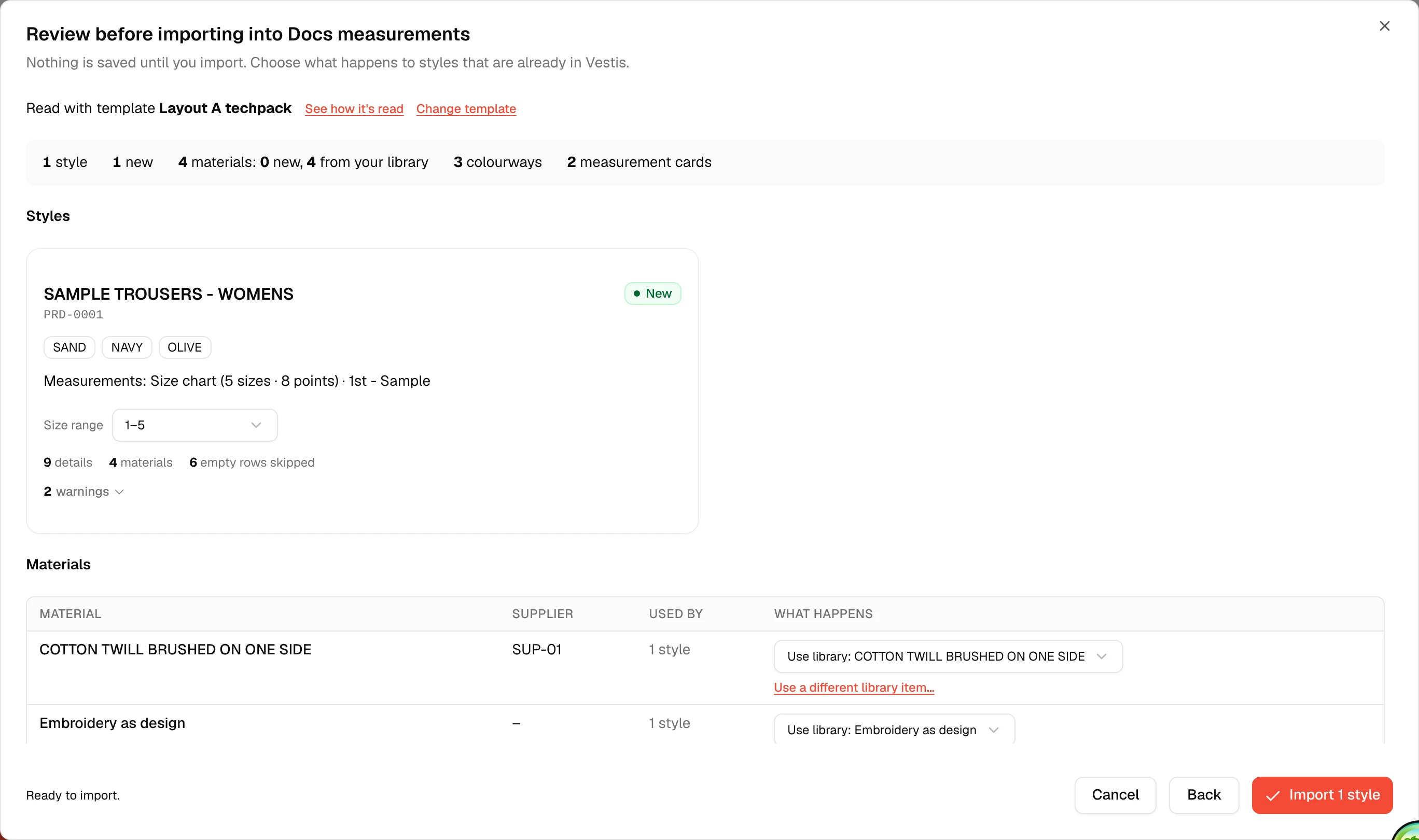Click the Change template link
The height and width of the screenshot is (840, 1419).
click(x=466, y=108)
